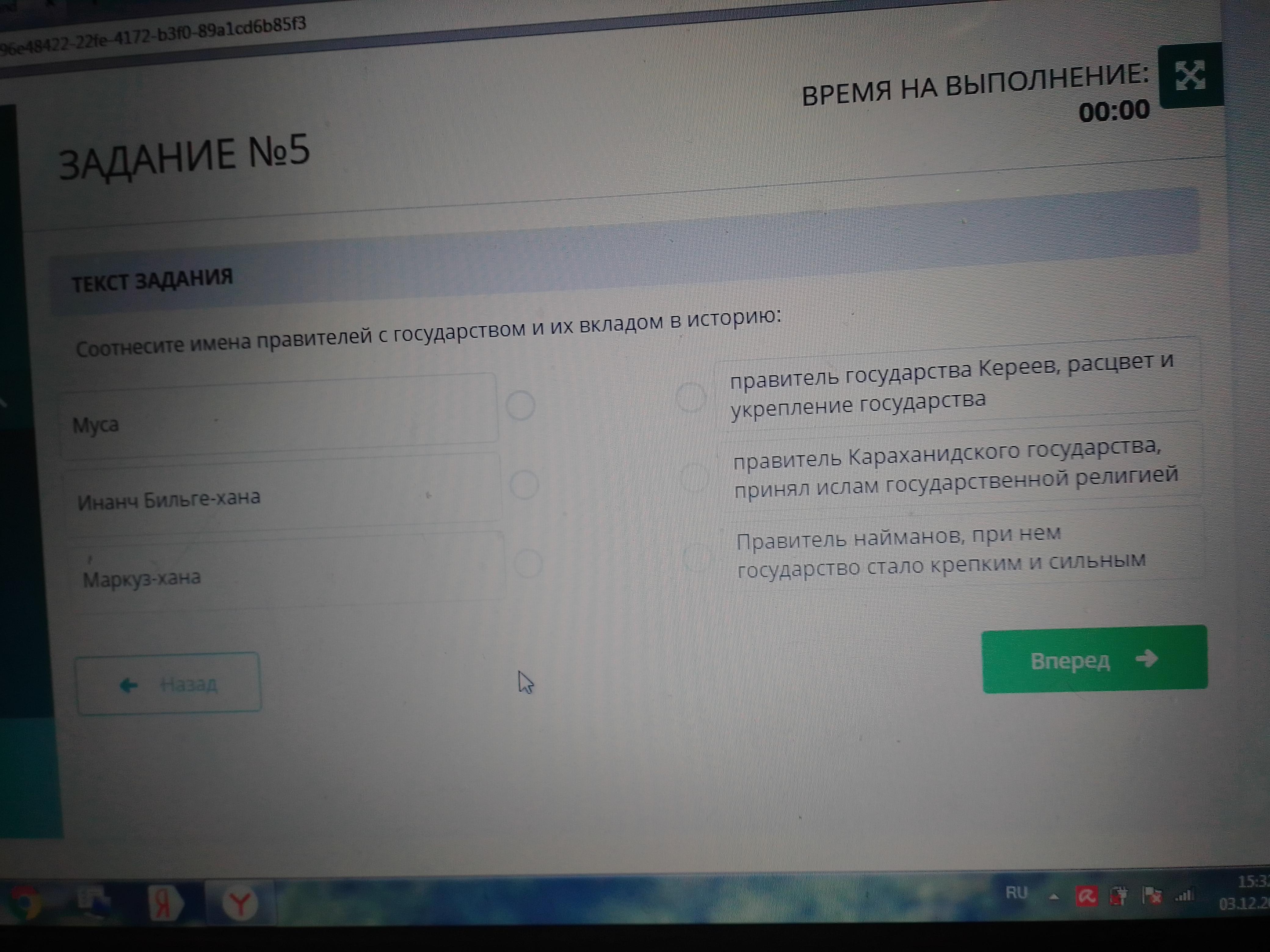The width and height of the screenshot is (1270, 952).
Task: Switch to Yandex Browser in taskbar
Action: (x=240, y=904)
